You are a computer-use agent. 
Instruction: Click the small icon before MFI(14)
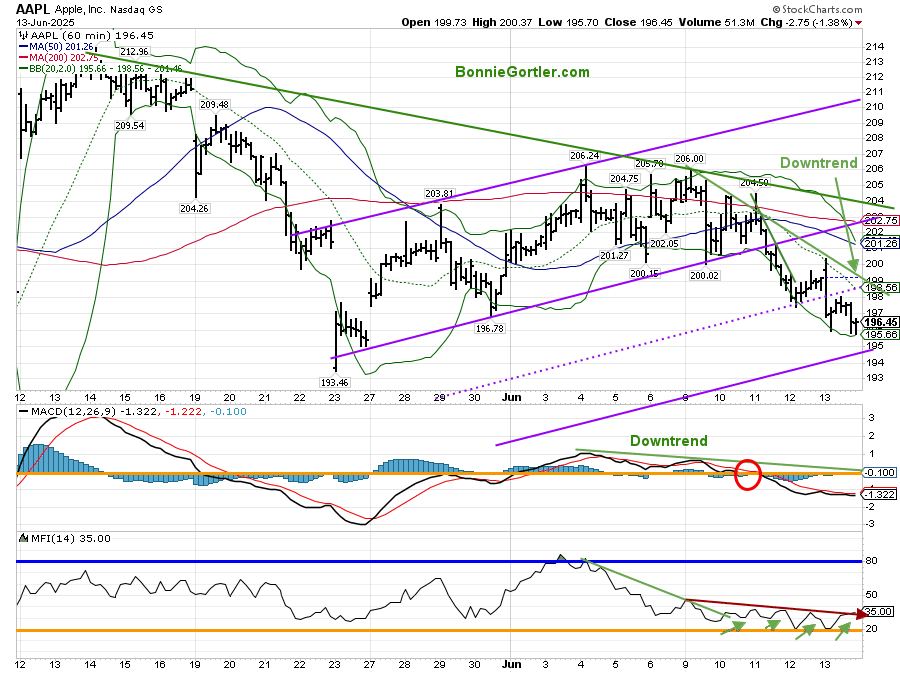[x=24, y=538]
